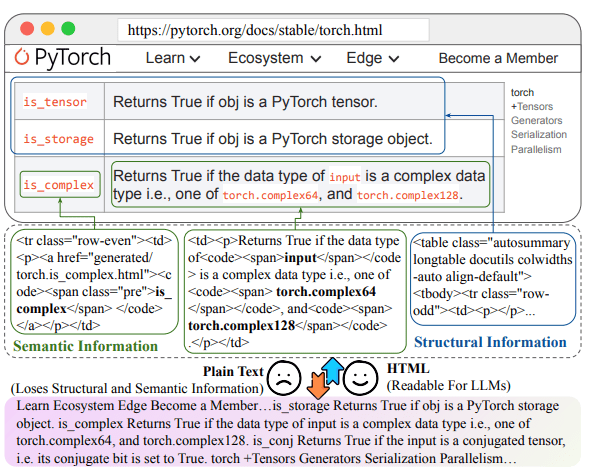604x476 pixels.
Task: Click the PyTorch flame logo
Action: click(20, 58)
